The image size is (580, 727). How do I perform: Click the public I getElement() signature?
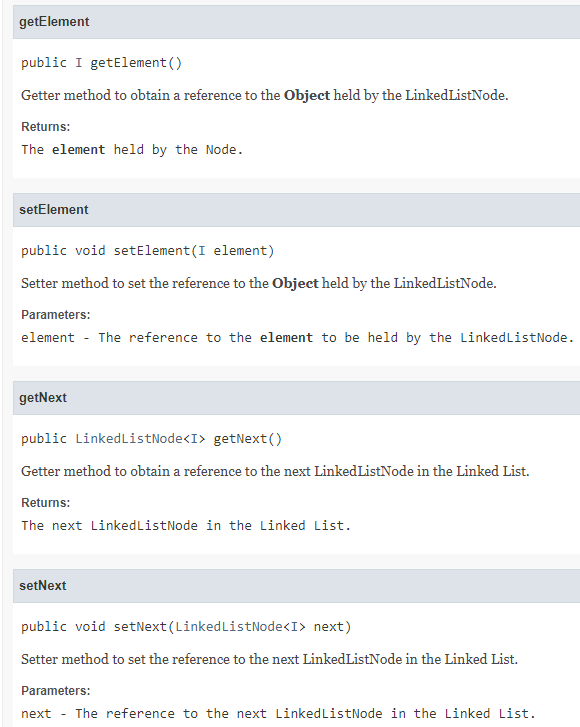[102, 63]
